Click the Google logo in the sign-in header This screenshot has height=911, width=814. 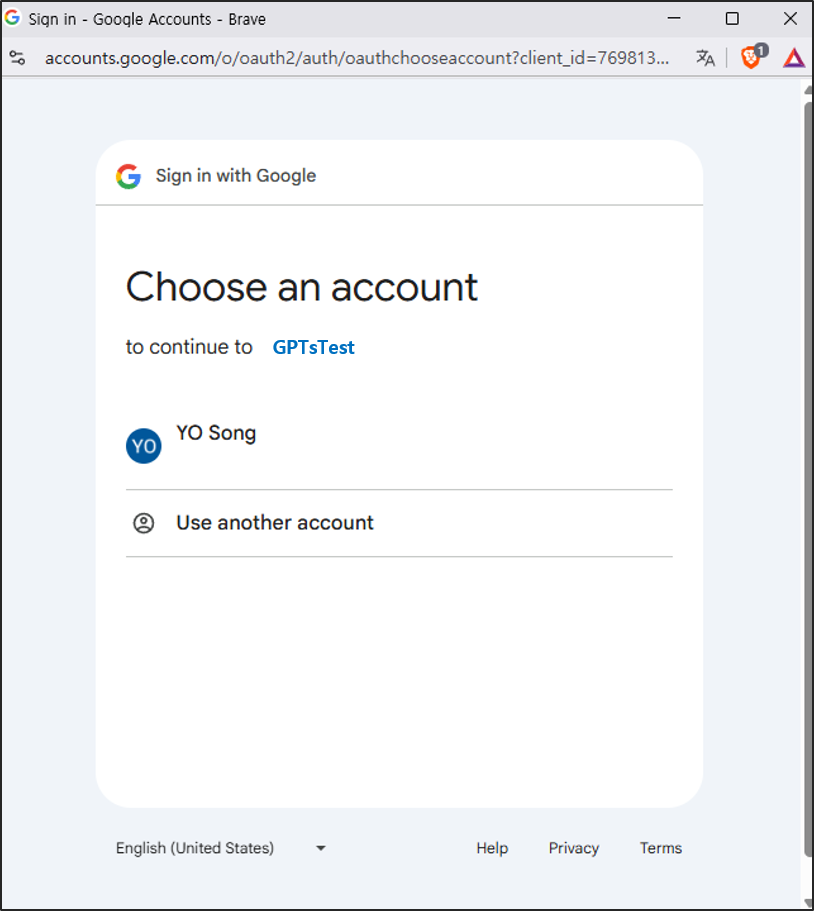point(128,176)
